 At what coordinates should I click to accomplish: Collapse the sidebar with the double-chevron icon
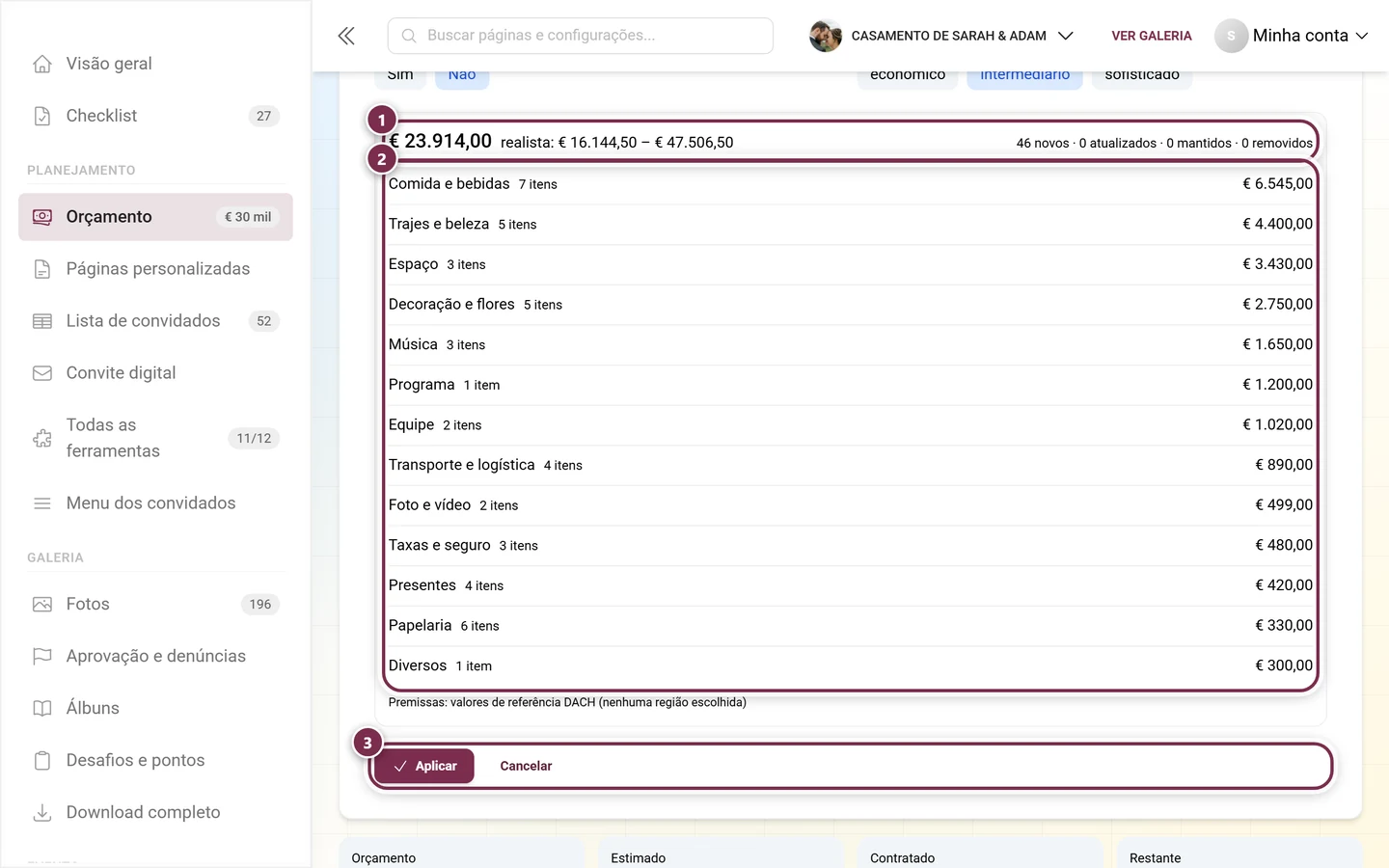click(346, 36)
